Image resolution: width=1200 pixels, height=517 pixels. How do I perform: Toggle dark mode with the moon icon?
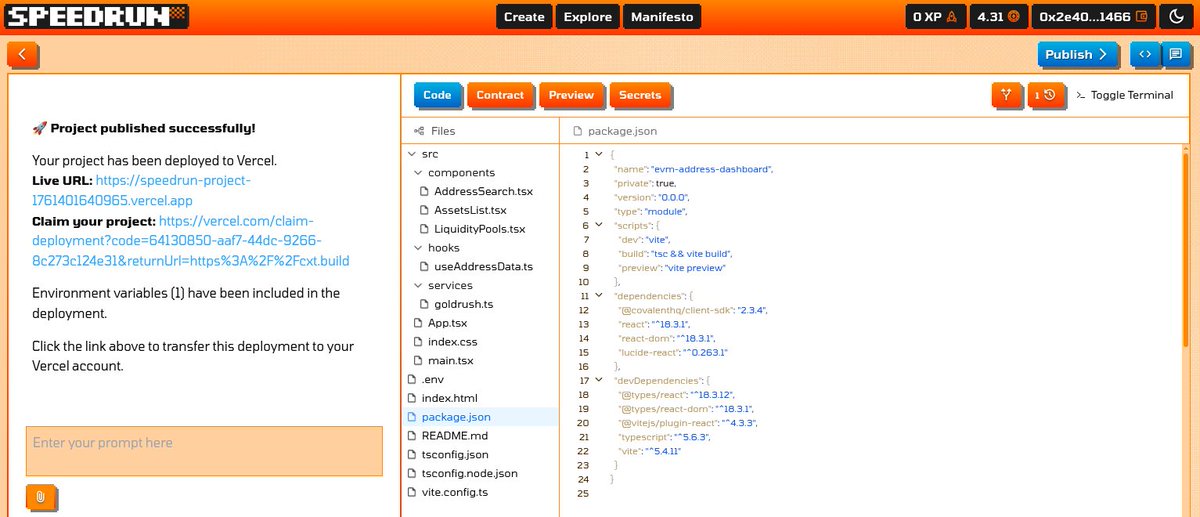click(1176, 17)
